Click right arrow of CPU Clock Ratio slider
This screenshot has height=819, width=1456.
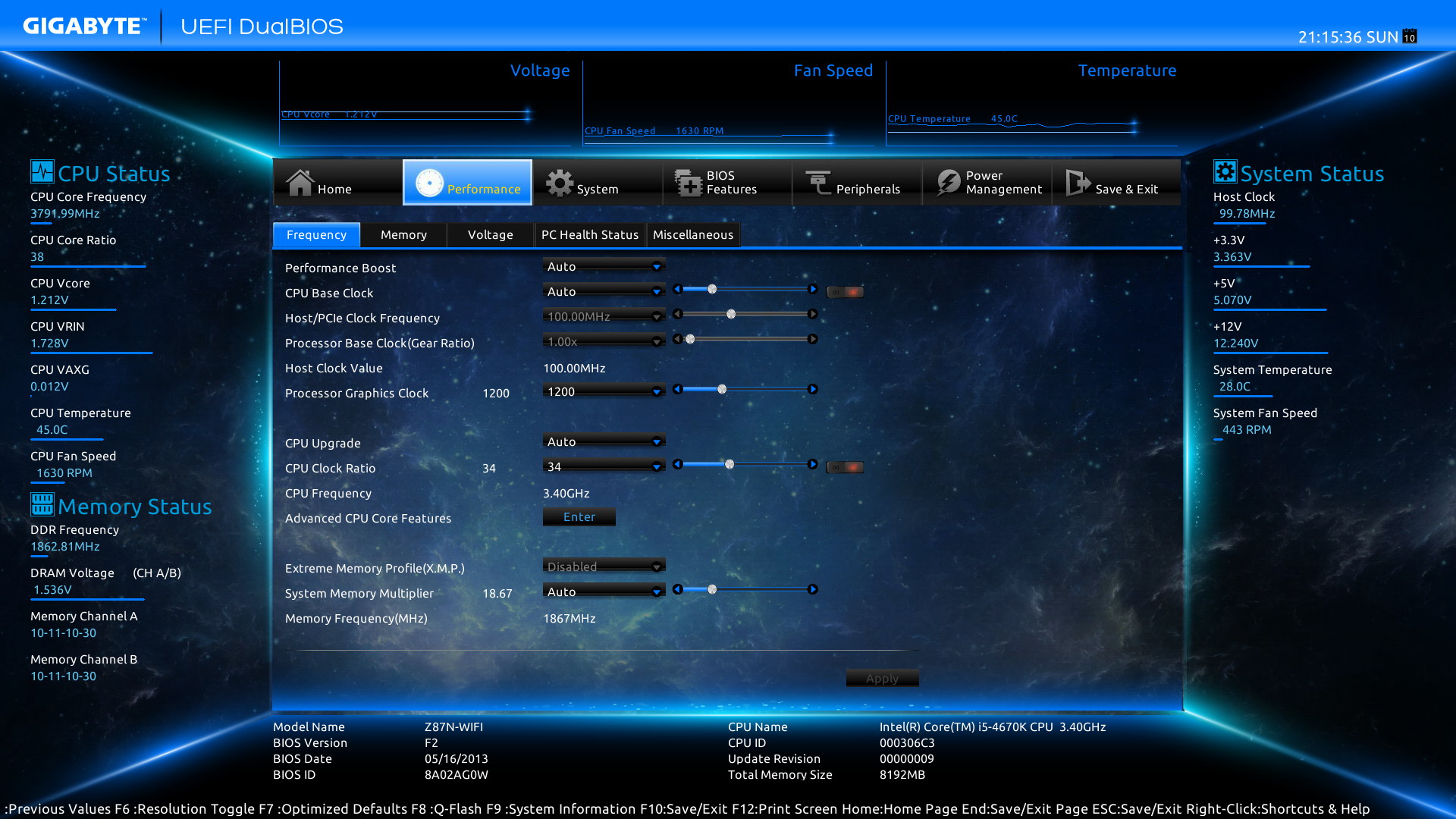click(x=812, y=464)
